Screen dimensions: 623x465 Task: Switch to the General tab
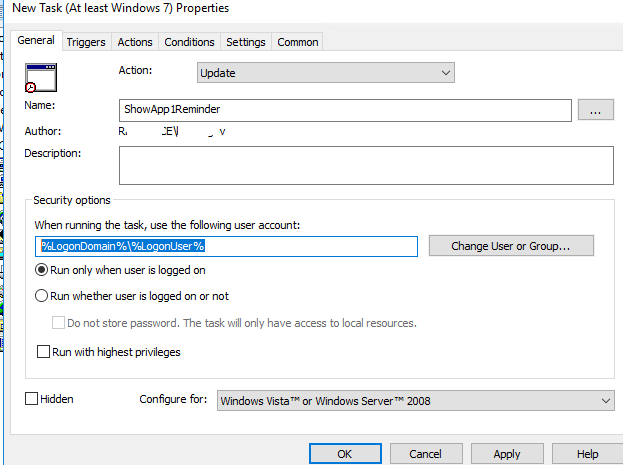[x=36, y=41]
